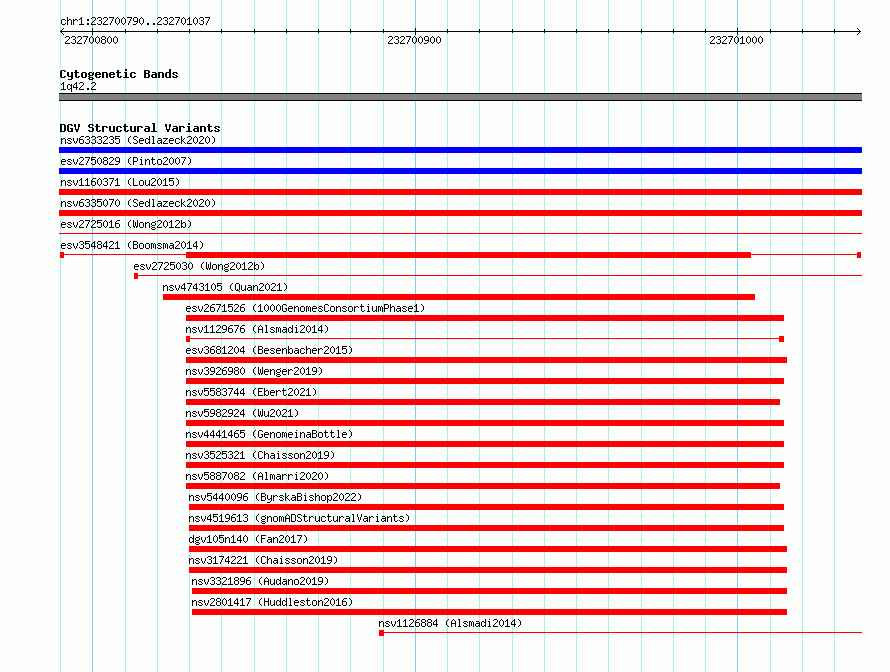Select the red bar under nsv1160371
Viewport: 890px width, 672px height.
(x=460, y=192)
